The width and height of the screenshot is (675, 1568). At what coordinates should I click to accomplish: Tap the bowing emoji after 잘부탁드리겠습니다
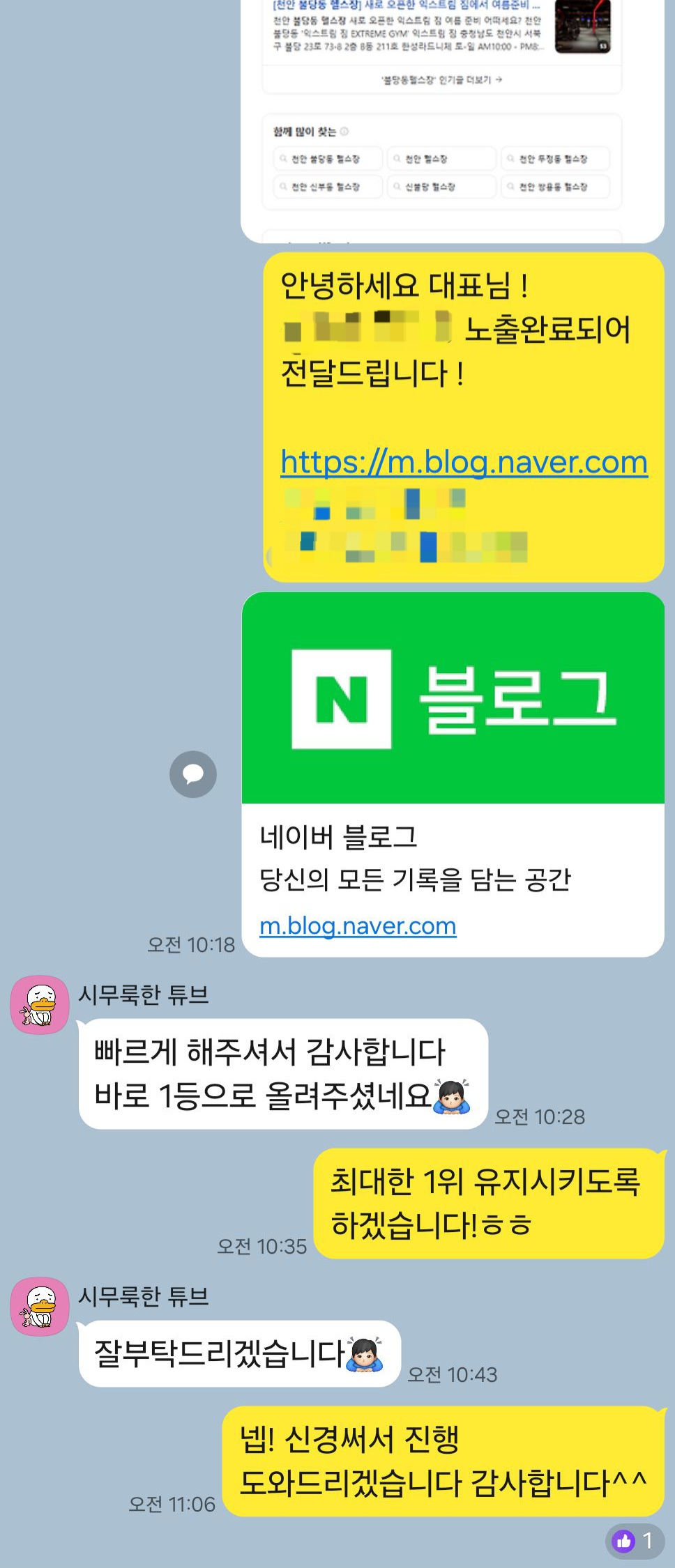365,1354
